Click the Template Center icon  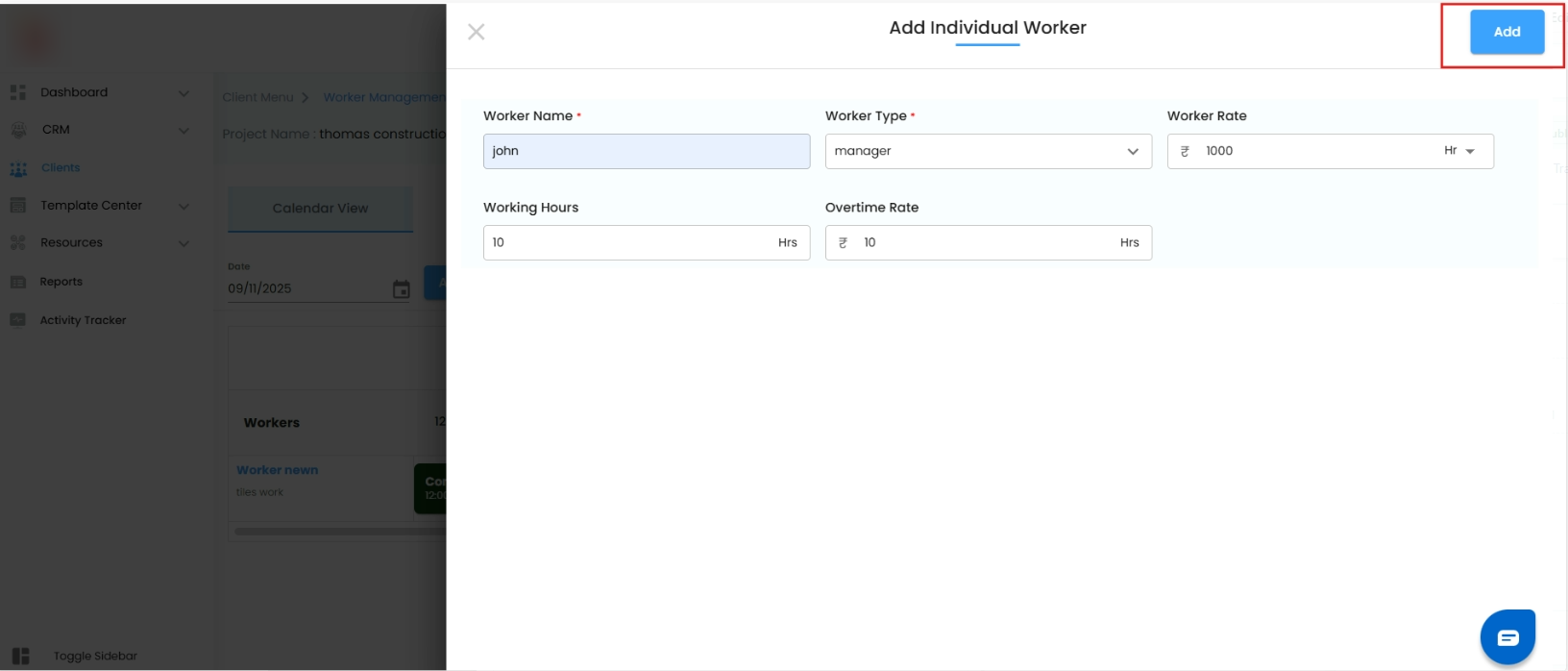tap(17, 206)
